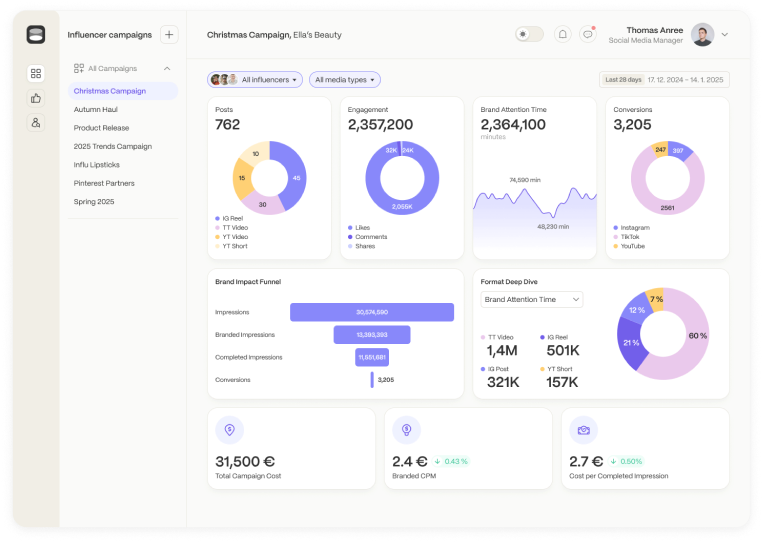Open the dashboard grid view icon
The width and height of the screenshot is (763, 542).
pos(36,73)
